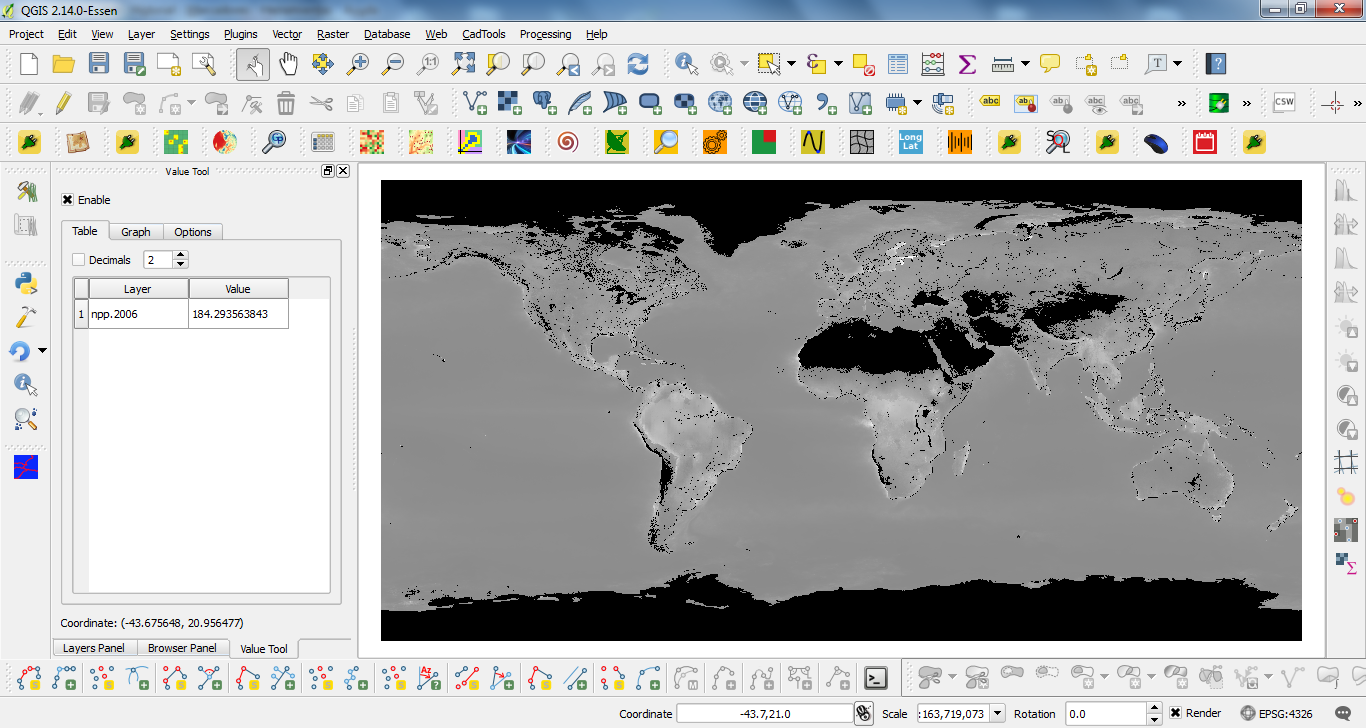
Task: Open dropdown arrow next to undo icon in left toolbar
Action: pos(42,351)
